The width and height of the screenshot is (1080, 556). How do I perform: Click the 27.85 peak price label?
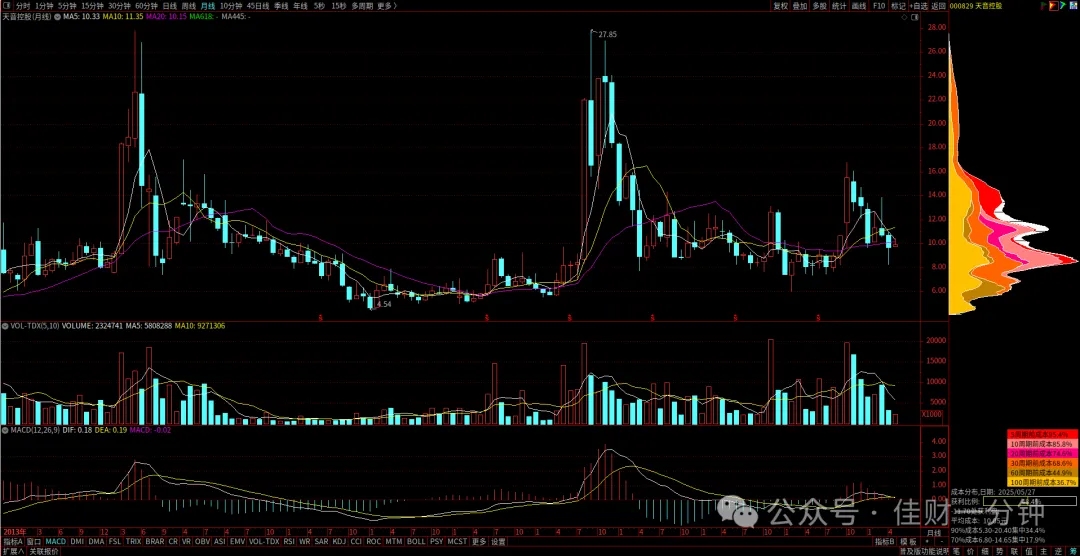coord(608,34)
